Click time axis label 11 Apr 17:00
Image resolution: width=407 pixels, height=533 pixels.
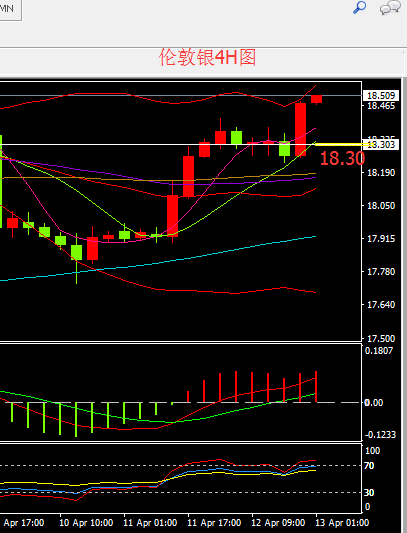pyautogui.click(x=214, y=522)
